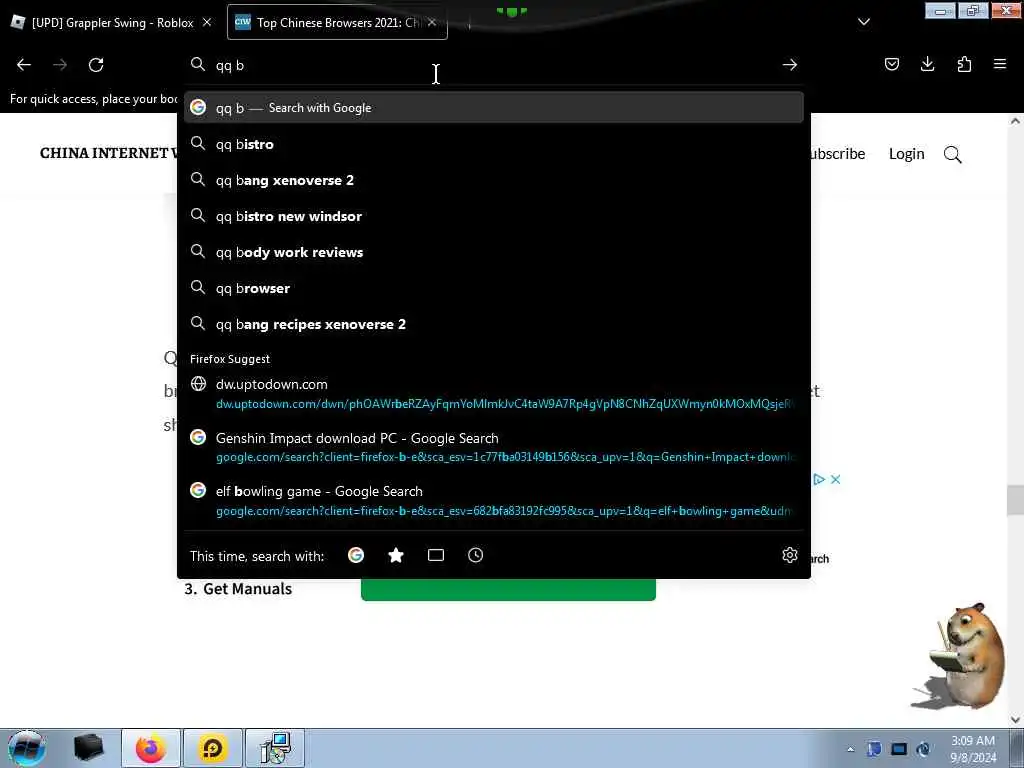Select 'qq bang recipes xenoverse 2' suggestion
Viewport: 1024px width, 768px height.
[494, 324]
